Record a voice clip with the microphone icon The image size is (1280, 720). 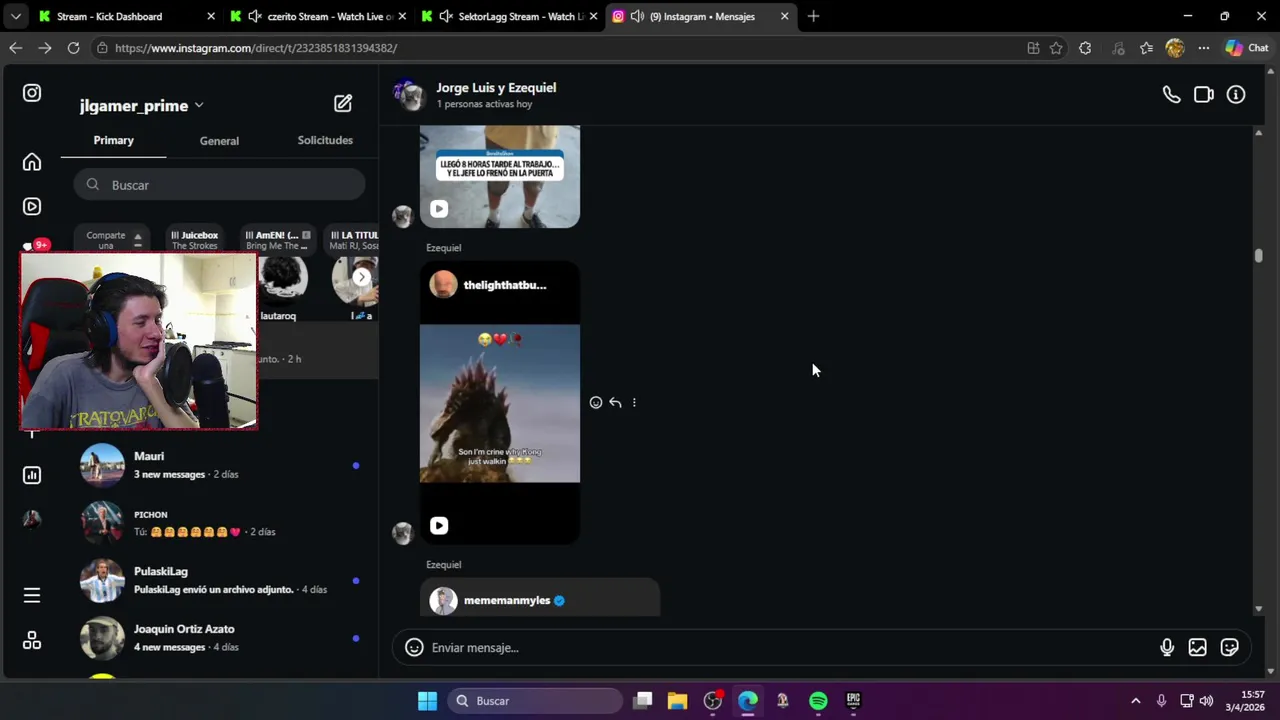click(x=1167, y=648)
